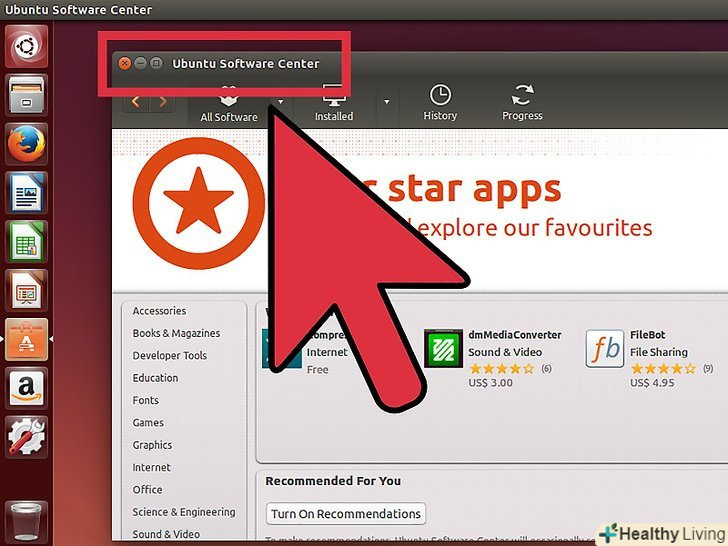
Task: Open LibreOffice Writer from the launcher
Action: coord(26,193)
